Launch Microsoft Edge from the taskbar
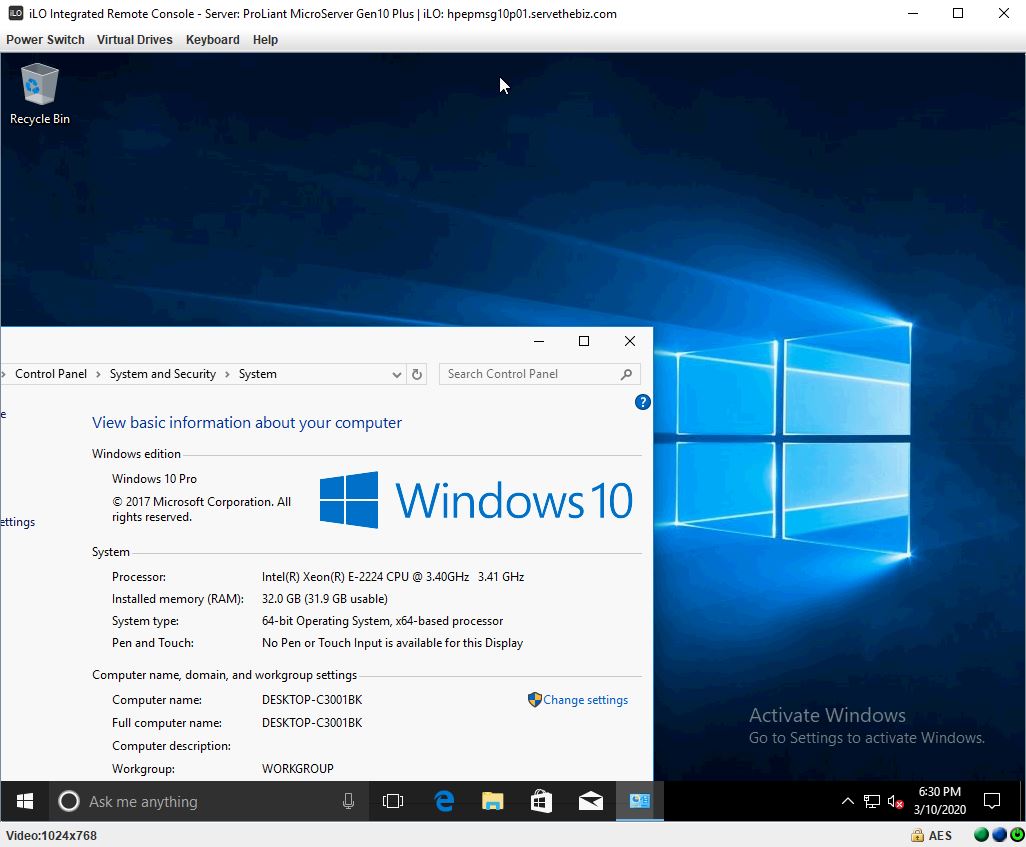Image resolution: width=1026 pixels, height=847 pixels. click(444, 801)
